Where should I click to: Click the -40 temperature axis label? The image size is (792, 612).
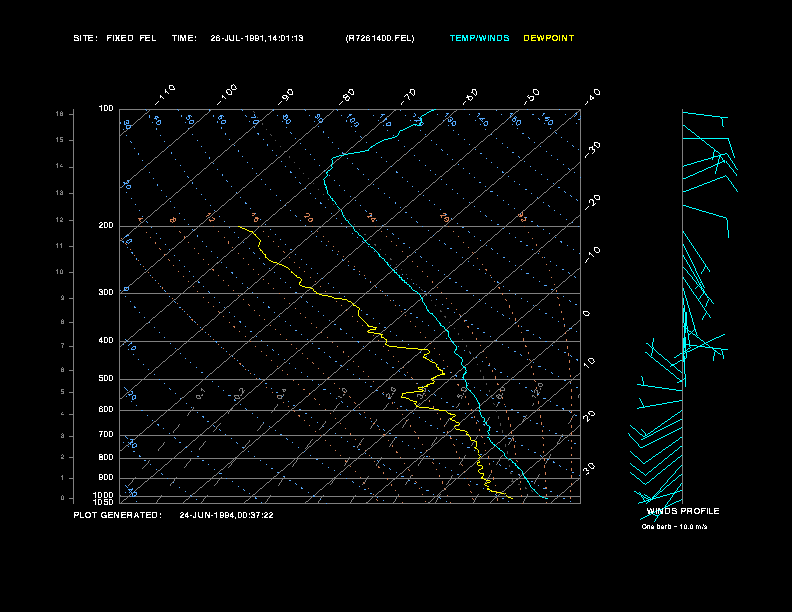pos(592,97)
